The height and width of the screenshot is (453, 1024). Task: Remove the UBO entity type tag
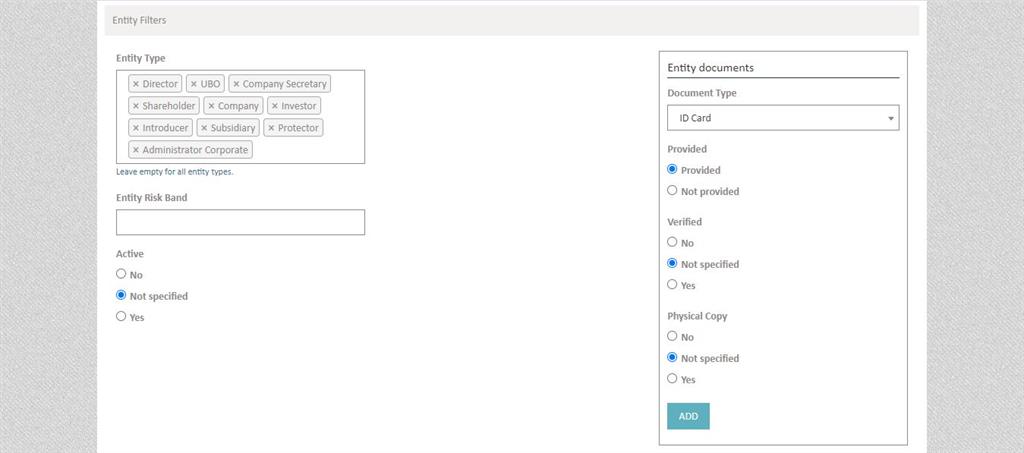pyautogui.click(x=194, y=84)
